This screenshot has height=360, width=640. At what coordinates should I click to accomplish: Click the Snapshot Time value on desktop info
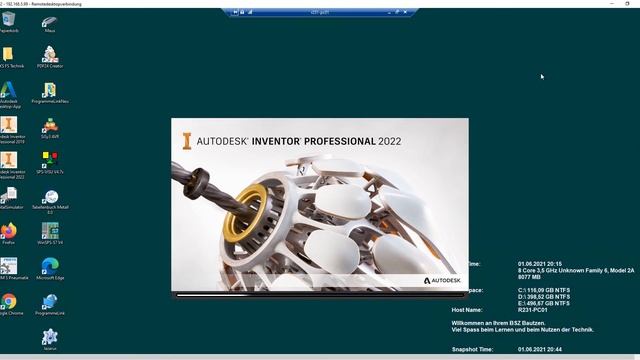(540, 349)
